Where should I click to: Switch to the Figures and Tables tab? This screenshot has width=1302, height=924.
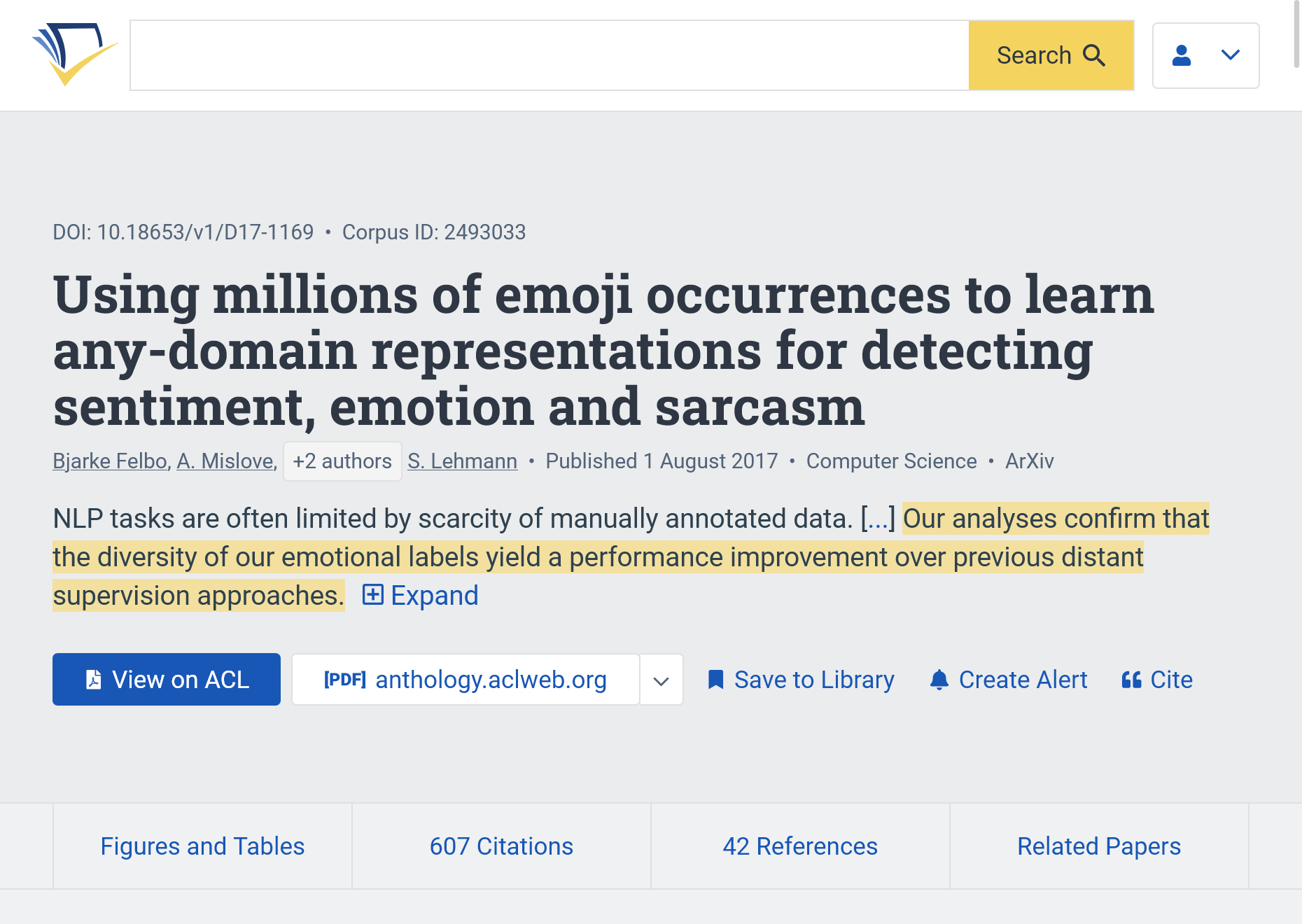[202, 846]
